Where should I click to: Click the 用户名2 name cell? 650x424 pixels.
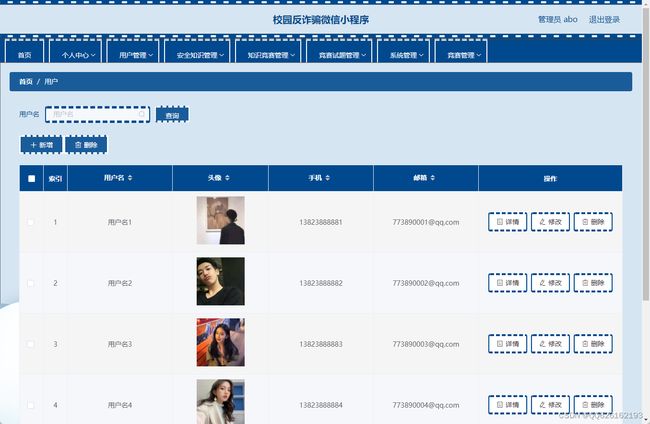(x=120, y=283)
